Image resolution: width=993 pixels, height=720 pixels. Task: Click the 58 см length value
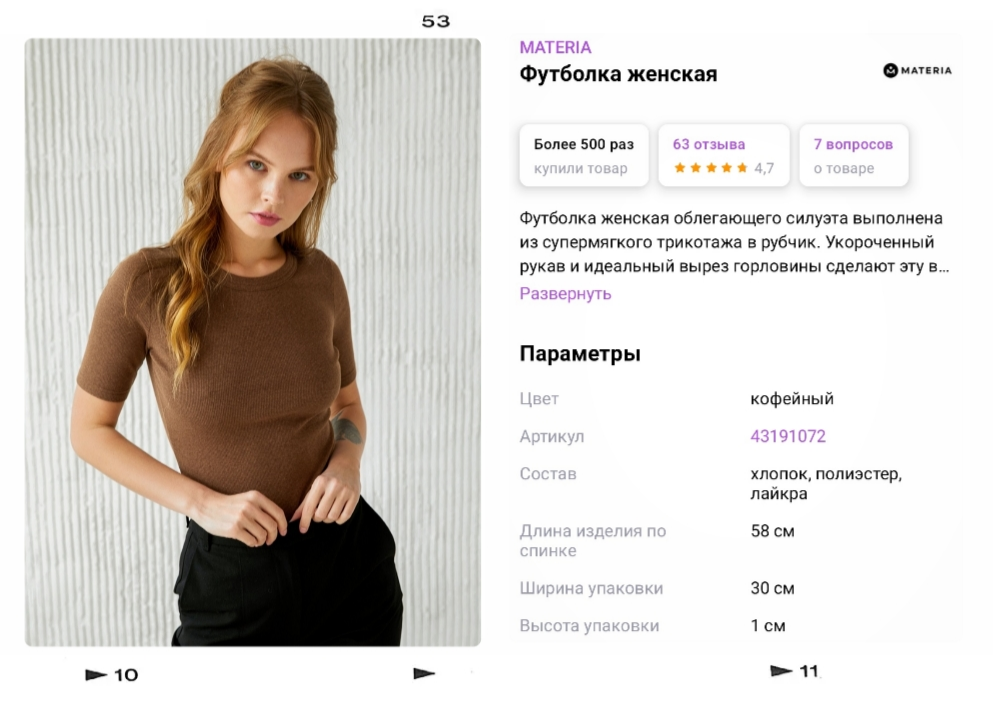[773, 531]
